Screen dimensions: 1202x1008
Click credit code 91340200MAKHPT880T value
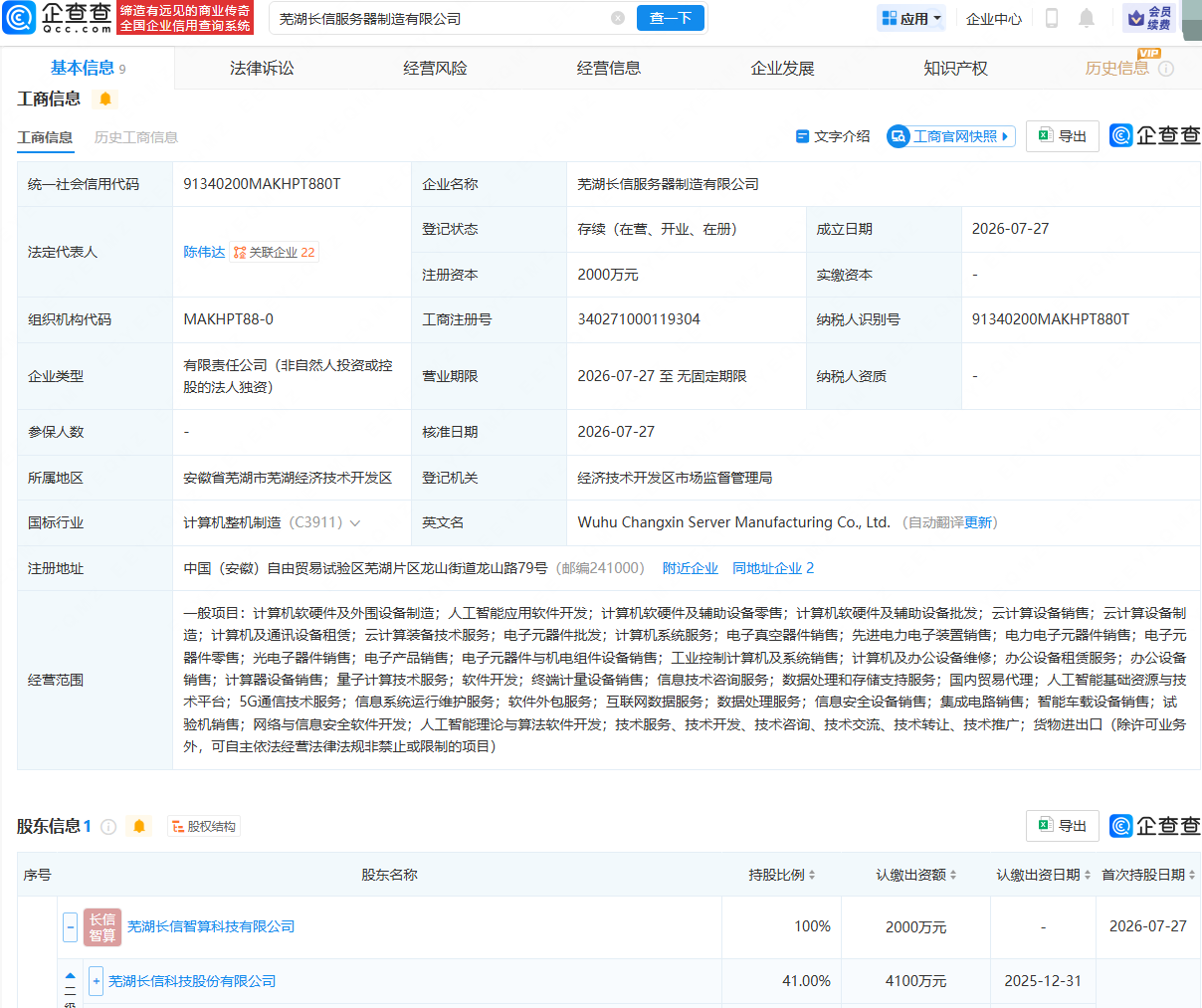[262, 184]
